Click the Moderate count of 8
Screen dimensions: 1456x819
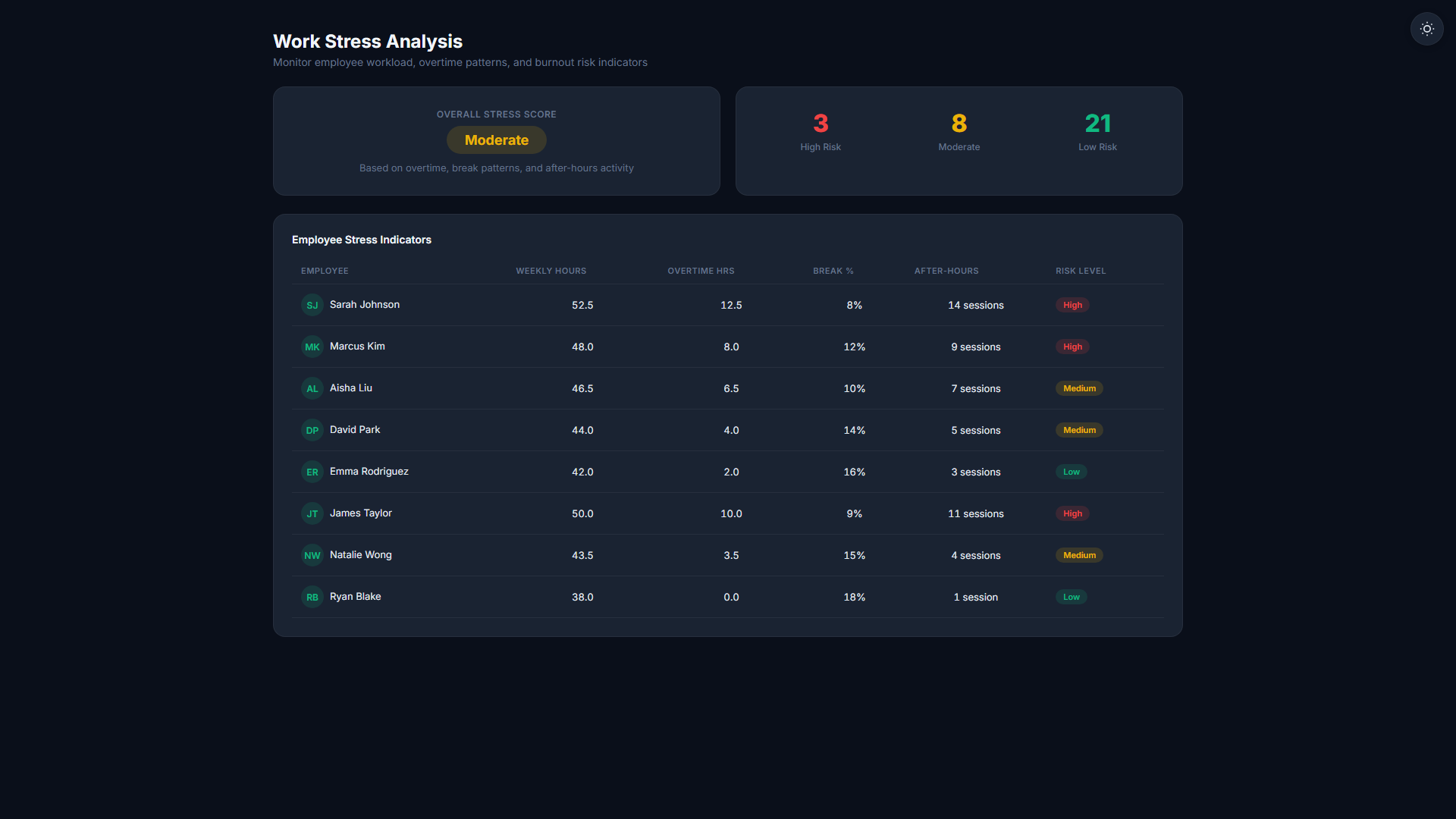pos(959,123)
